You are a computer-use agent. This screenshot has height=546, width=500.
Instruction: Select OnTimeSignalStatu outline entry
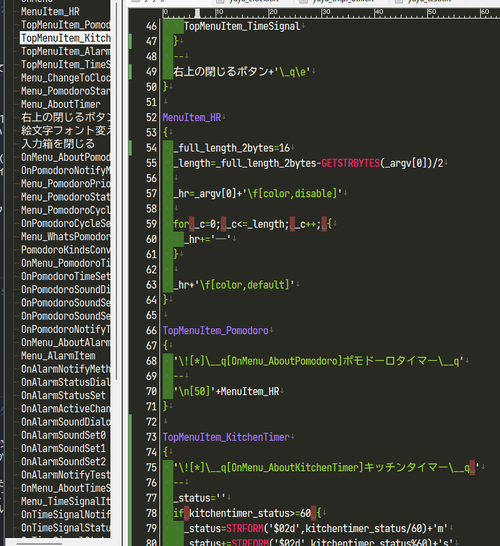65,528
